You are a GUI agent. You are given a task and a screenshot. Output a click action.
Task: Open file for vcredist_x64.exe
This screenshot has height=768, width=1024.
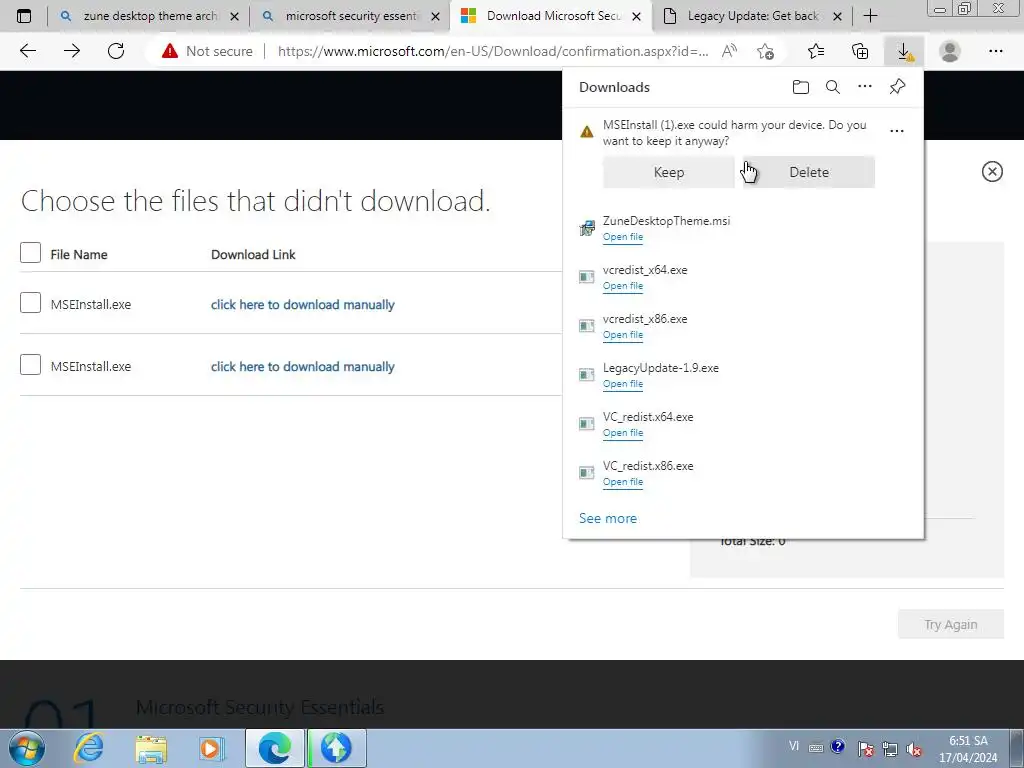click(x=622, y=285)
